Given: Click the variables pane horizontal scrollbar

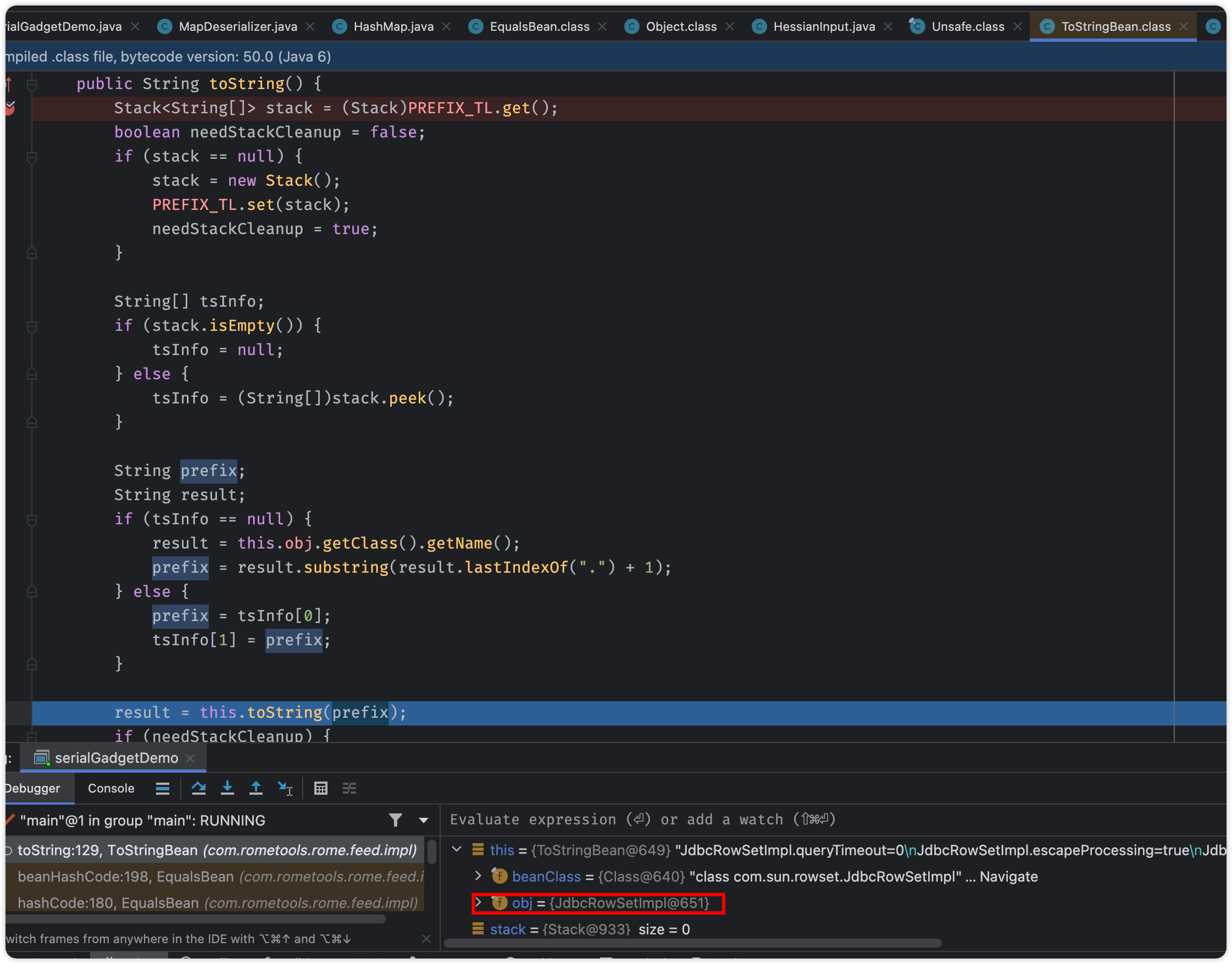Looking at the screenshot, I should pyautogui.click(x=693, y=944).
